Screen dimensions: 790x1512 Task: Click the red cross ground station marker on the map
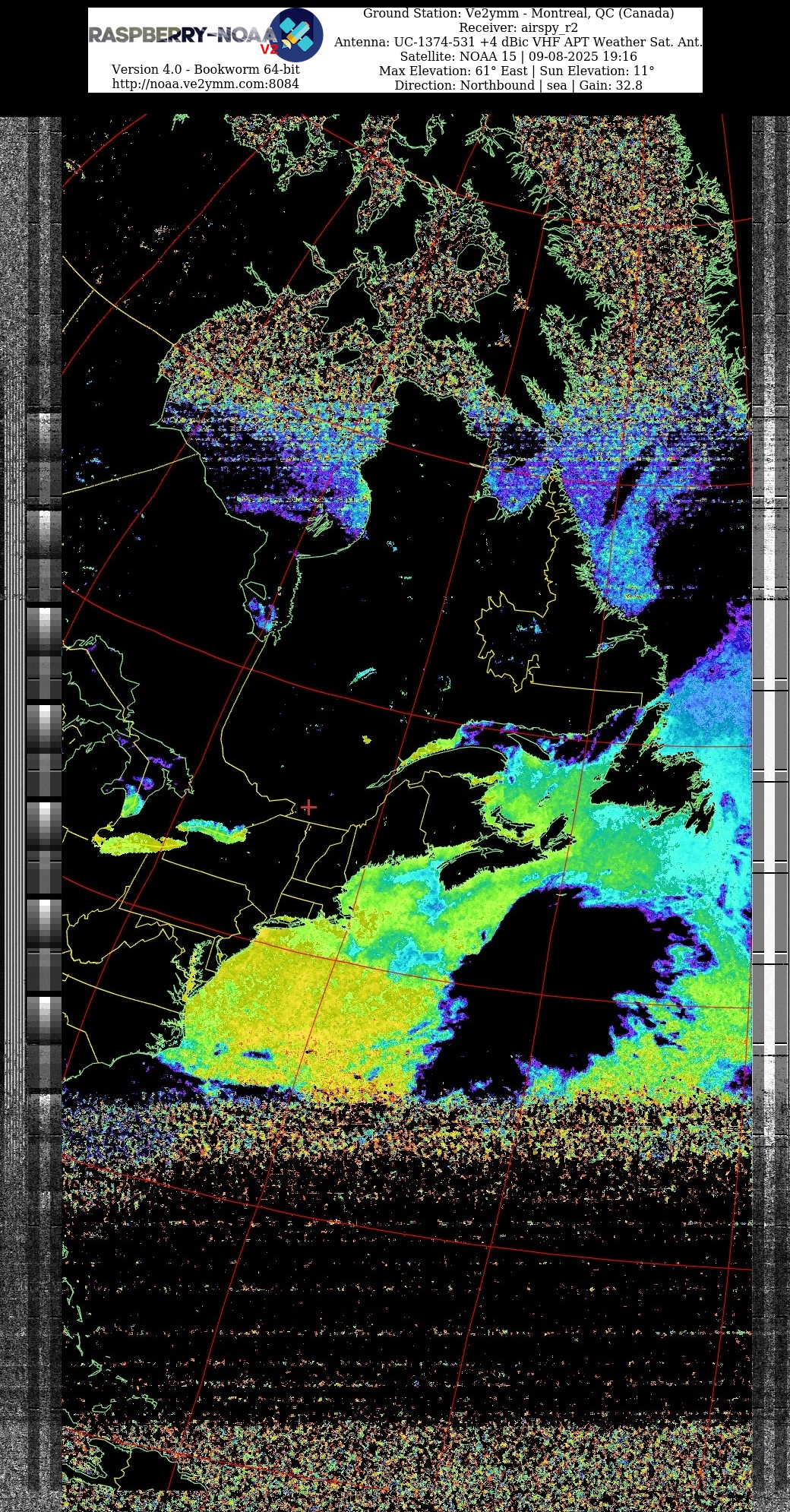tap(308, 807)
